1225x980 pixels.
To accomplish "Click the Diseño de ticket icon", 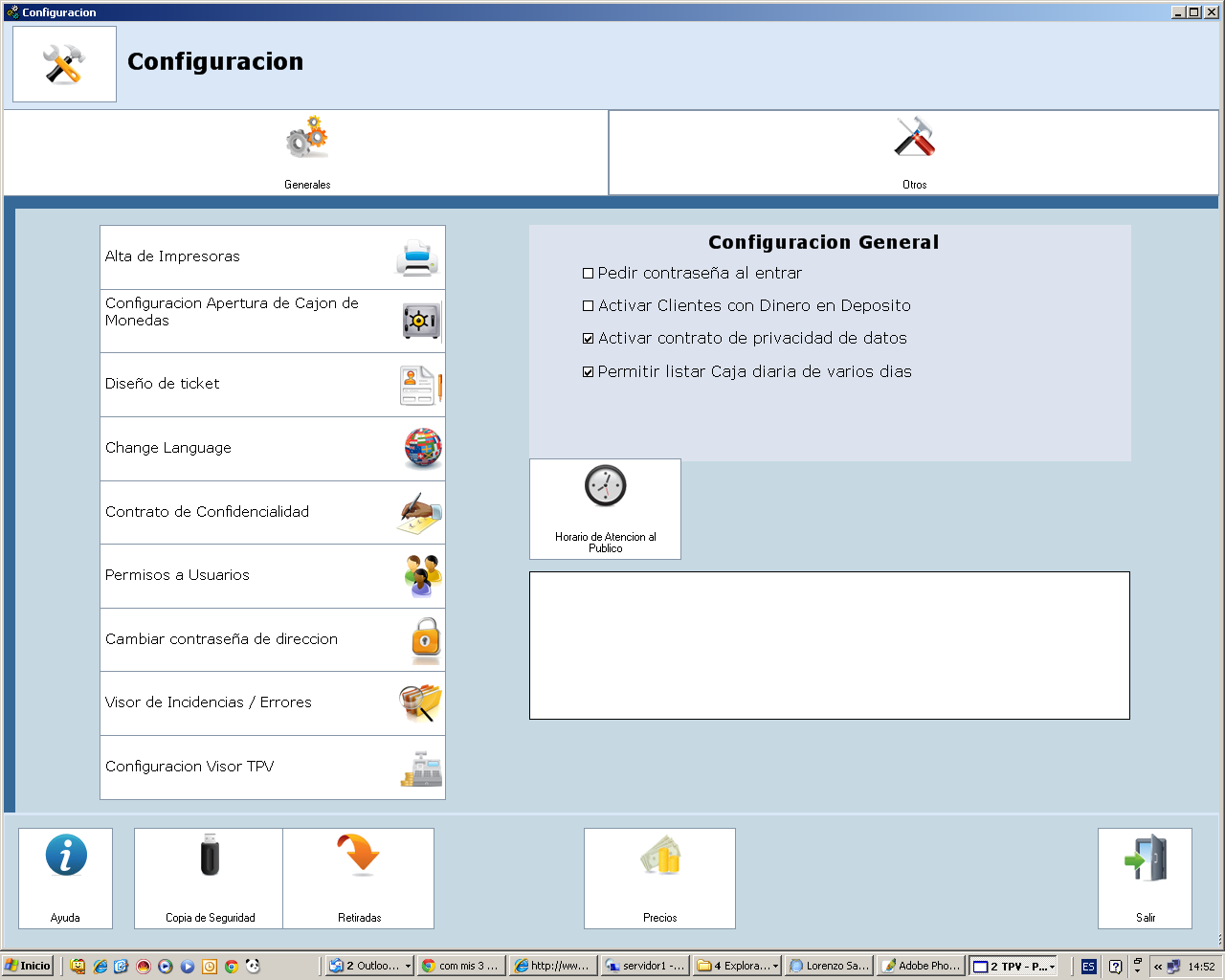I will point(420,385).
